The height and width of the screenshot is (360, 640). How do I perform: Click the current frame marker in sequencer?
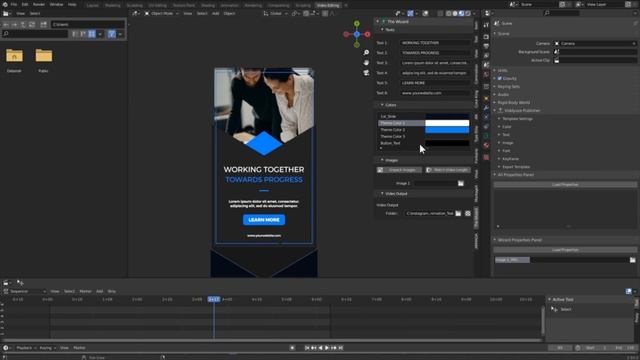(214, 300)
